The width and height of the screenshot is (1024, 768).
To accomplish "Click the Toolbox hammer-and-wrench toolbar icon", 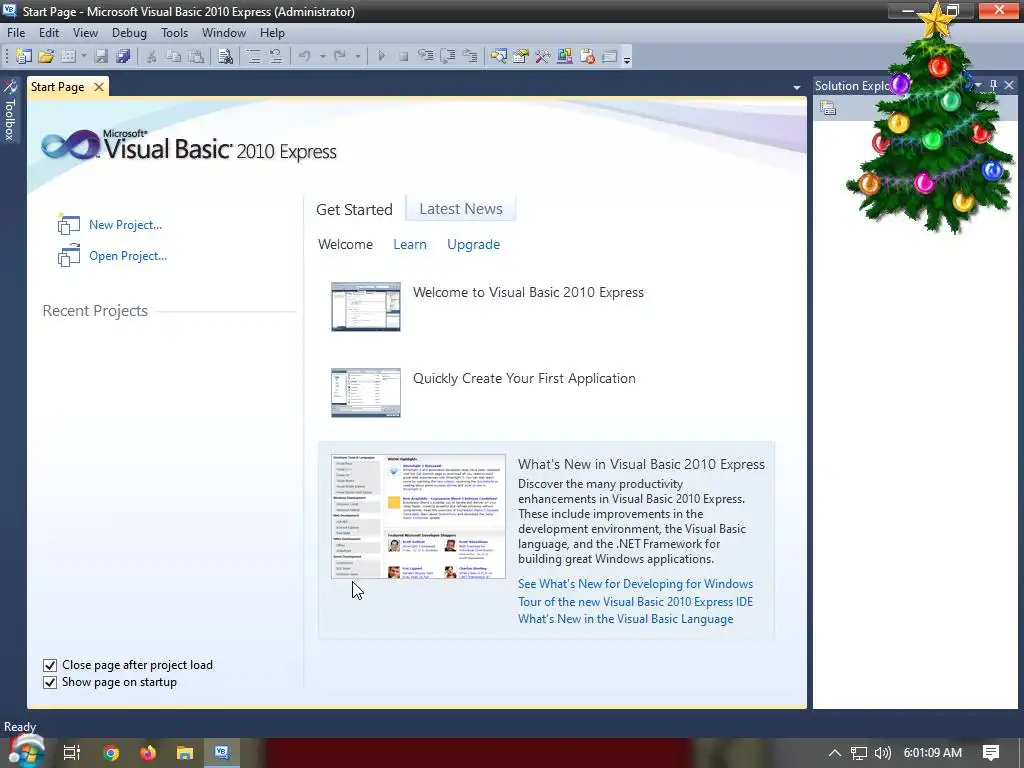I will point(543,57).
